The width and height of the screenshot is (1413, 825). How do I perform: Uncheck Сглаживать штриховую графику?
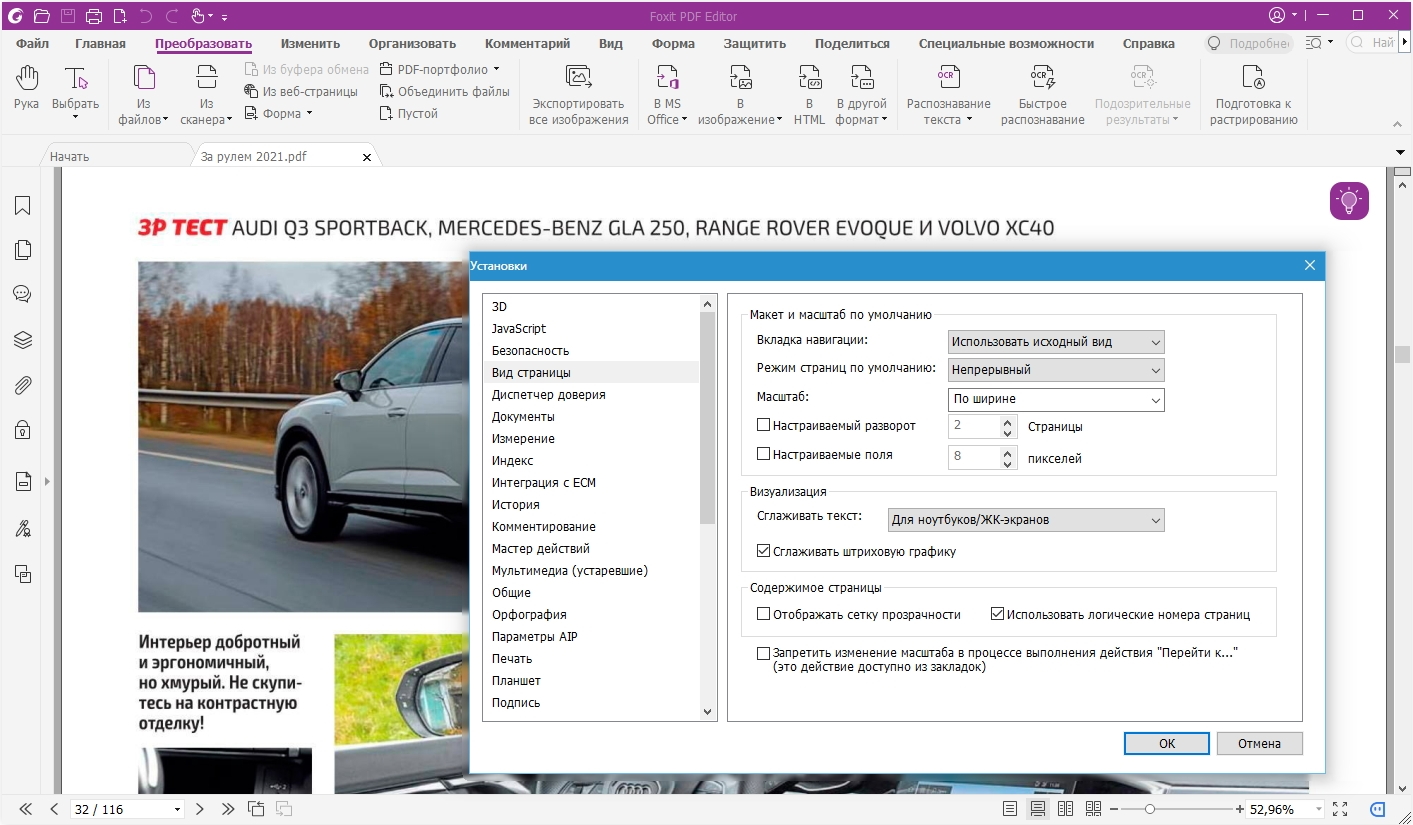click(x=764, y=551)
